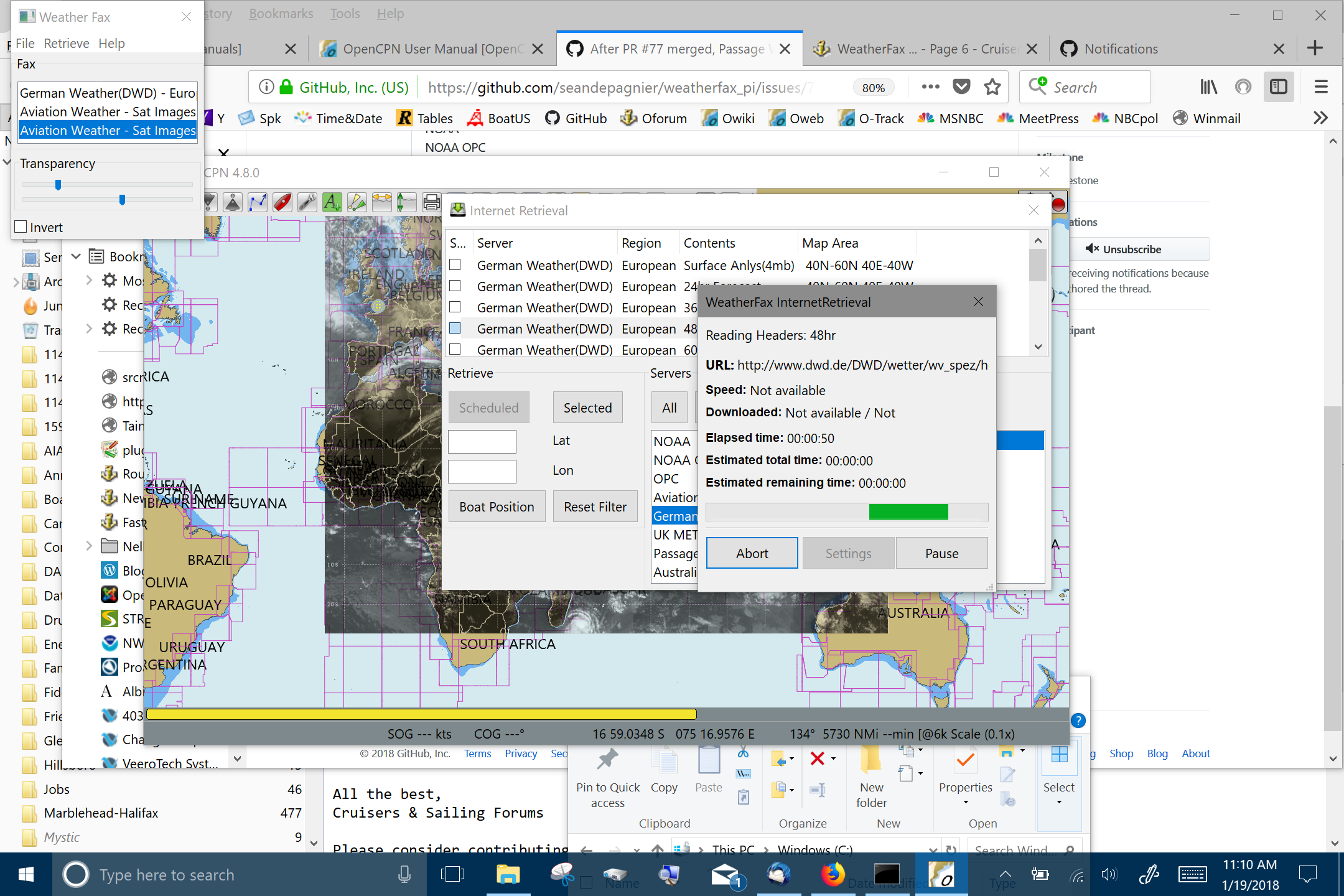
Task: Open Firefox from the taskbar
Action: [833, 874]
